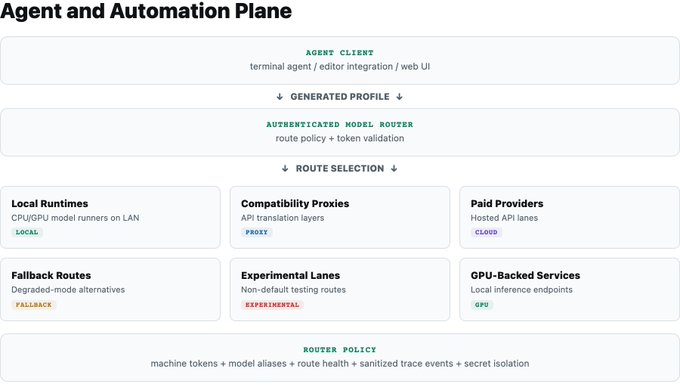Open the Paid Providers card title

(507, 203)
